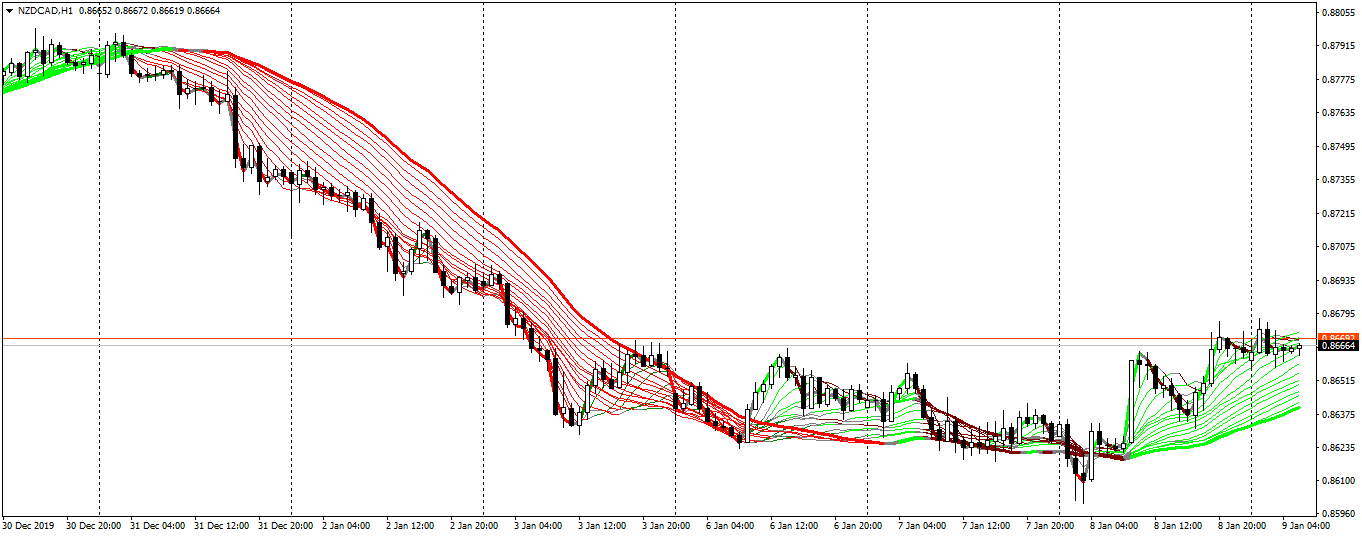Click price level 0.85960 on the axis
The image size is (1362, 537).
[x=1338, y=515]
